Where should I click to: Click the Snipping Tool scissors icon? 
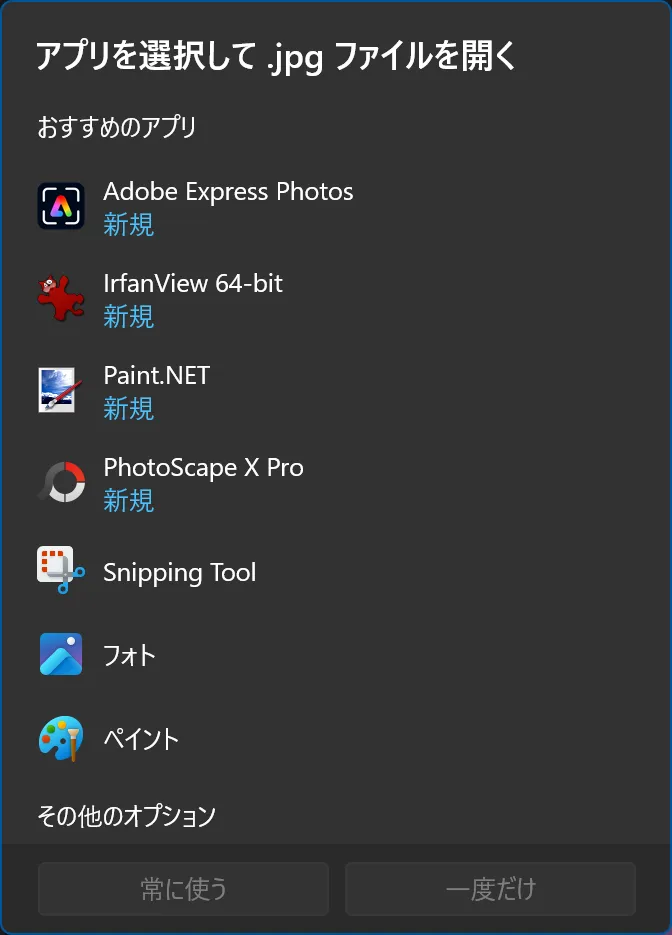tap(61, 571)
